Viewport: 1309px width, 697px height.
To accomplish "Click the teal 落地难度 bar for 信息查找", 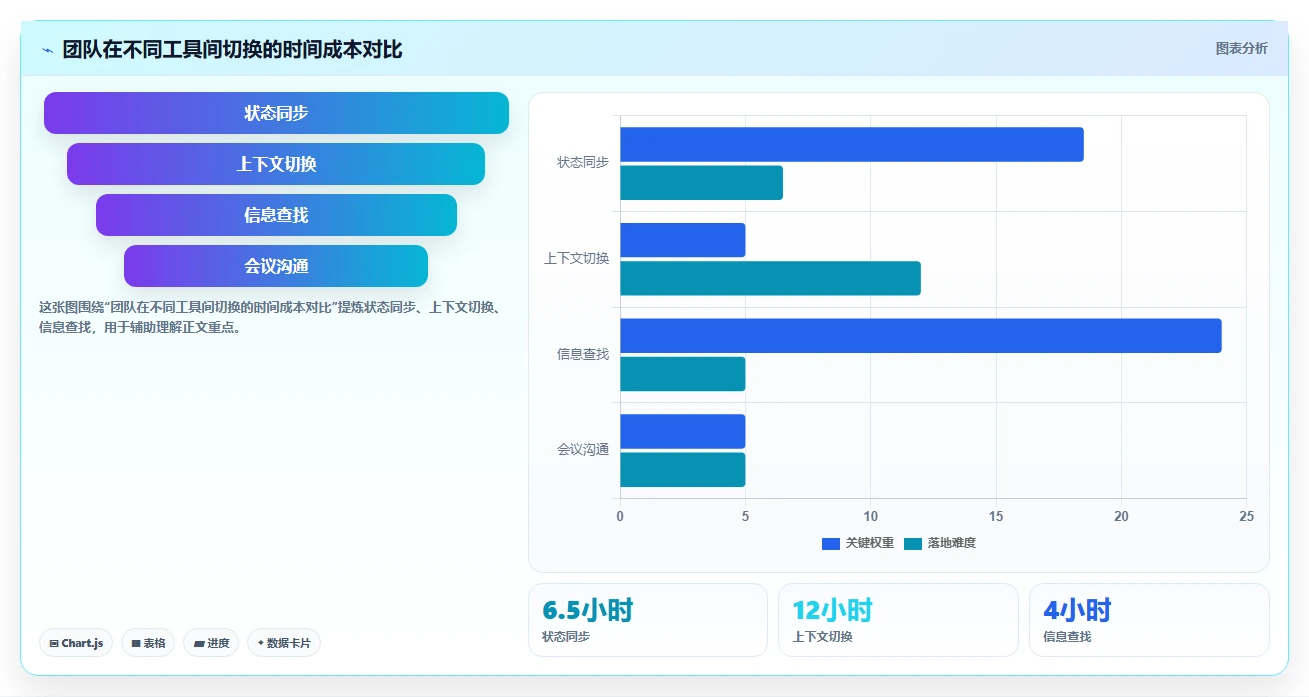I will [683, 374].
